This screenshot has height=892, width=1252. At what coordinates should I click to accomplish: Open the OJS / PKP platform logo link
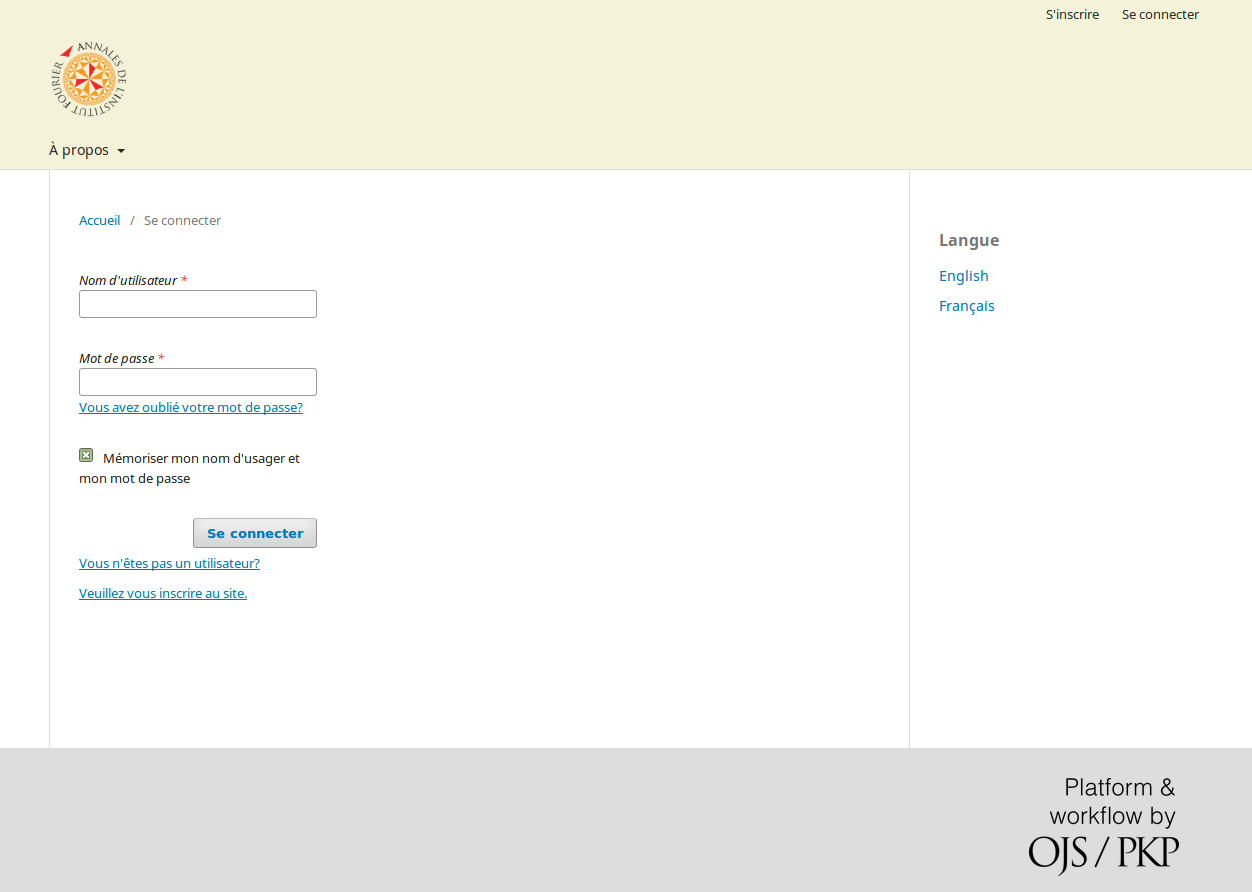point(1103,826)
